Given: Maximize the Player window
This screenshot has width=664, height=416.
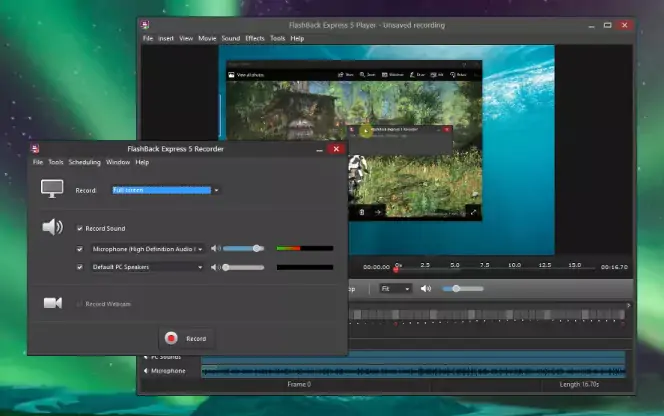Looking at the screenshot, I should coord(608,25).
